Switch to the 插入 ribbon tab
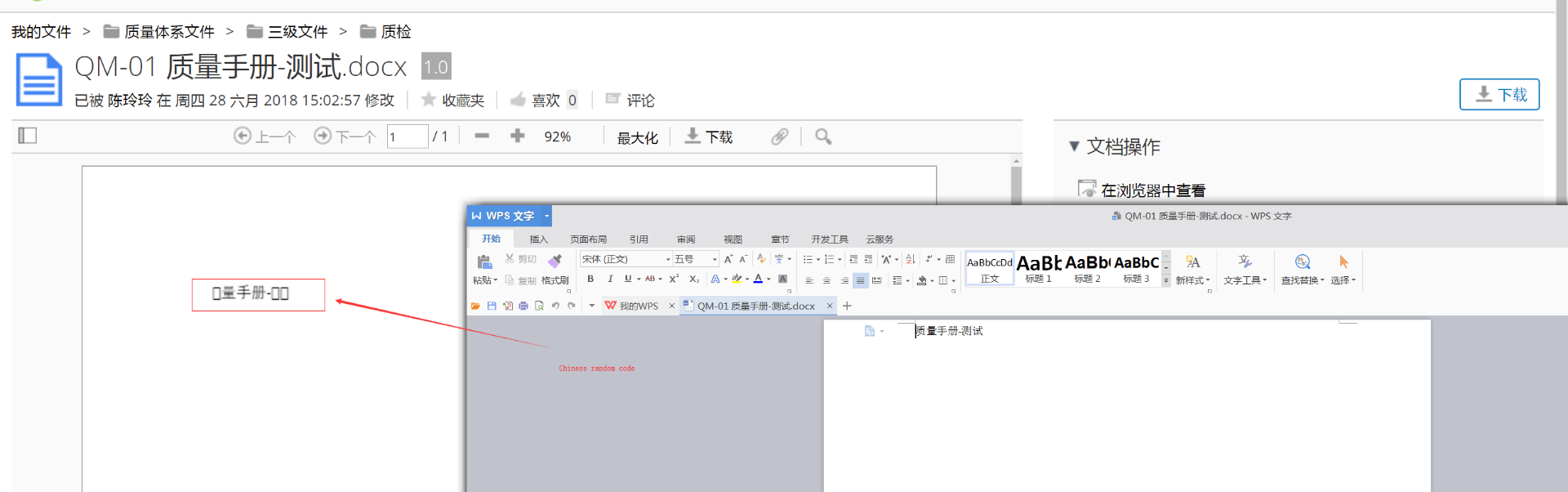This screenshot has width=1568, height=492. [538, 239]
